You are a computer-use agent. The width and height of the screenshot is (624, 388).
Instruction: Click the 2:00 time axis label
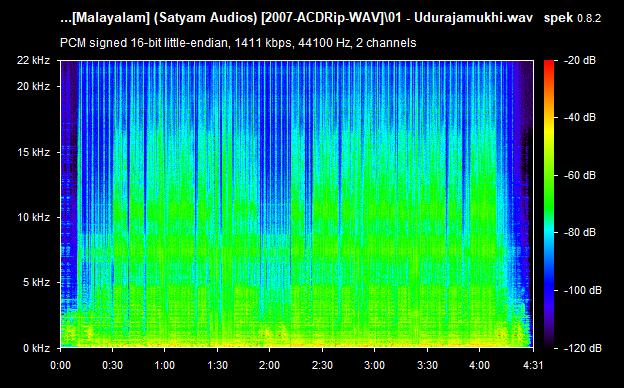269,365
